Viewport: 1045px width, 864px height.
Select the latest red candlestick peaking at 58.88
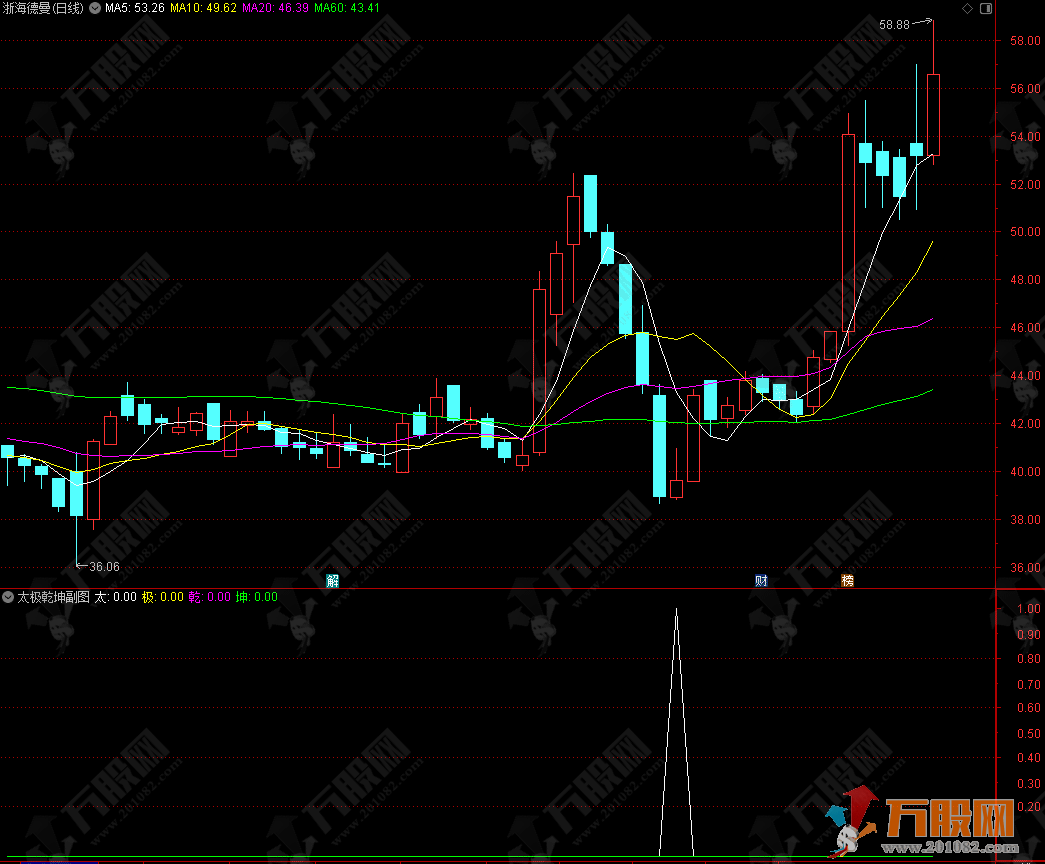click(x=933, y=115)
